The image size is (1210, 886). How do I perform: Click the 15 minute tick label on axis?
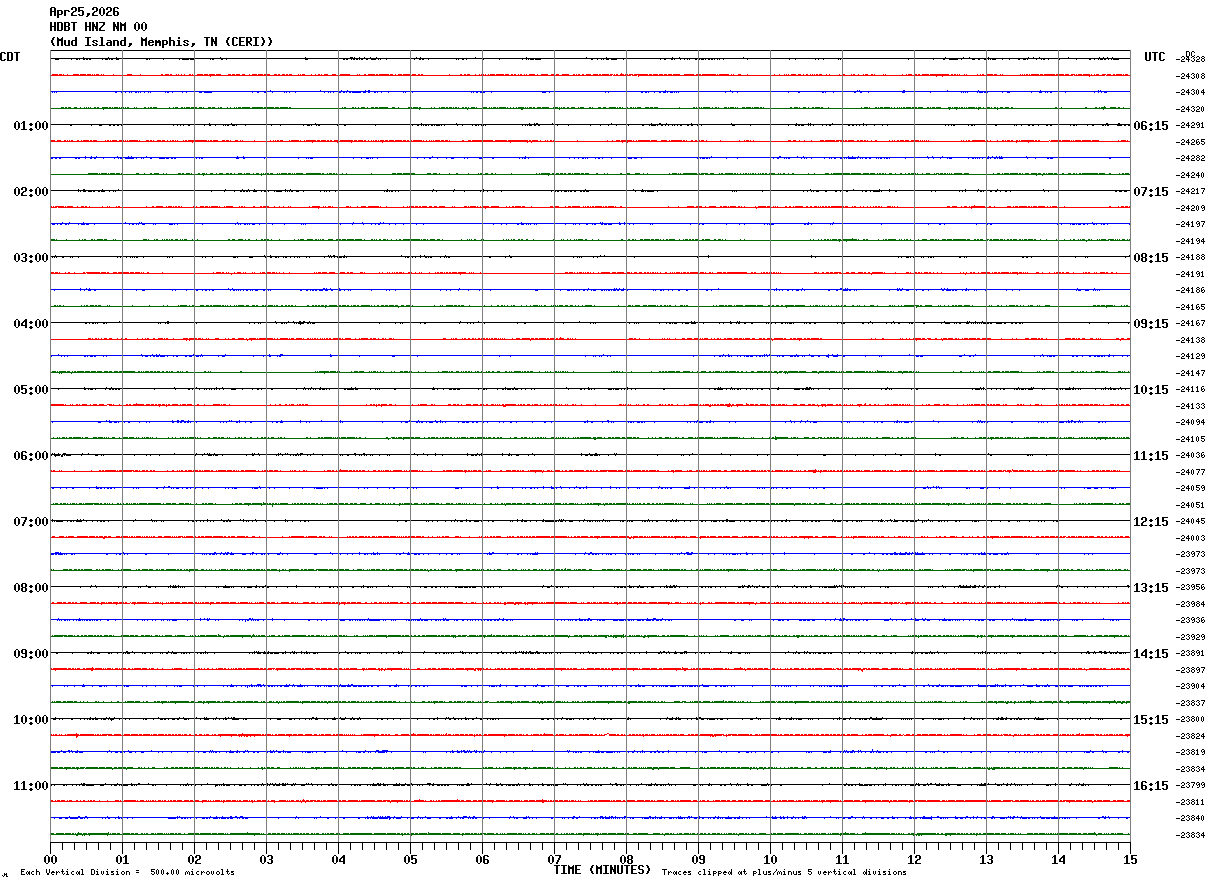pyautogui.click(x=1130, y=860)
